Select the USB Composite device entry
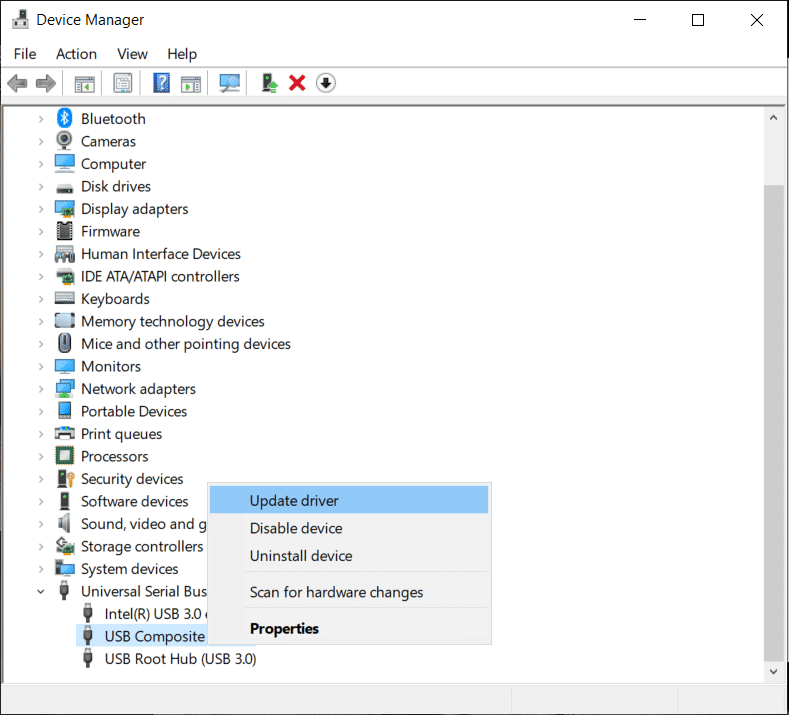Screen dimensions: 789x715 pyautogui.click(x=155, y=637)
